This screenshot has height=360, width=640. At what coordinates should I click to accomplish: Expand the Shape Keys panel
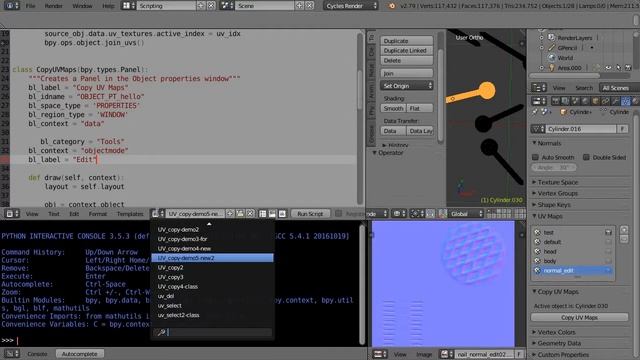tap(534, 204)
